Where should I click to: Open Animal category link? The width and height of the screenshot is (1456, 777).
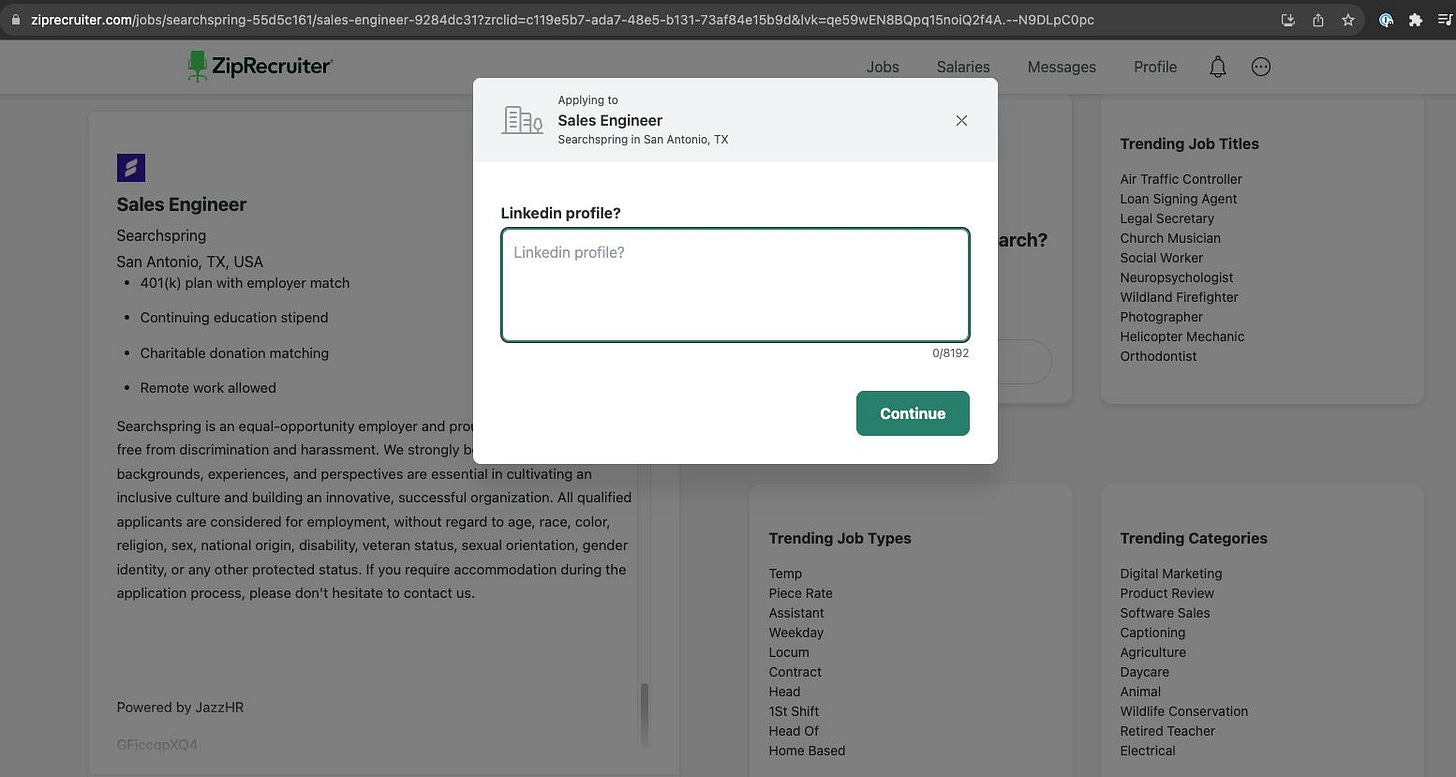coord(1140,691)
